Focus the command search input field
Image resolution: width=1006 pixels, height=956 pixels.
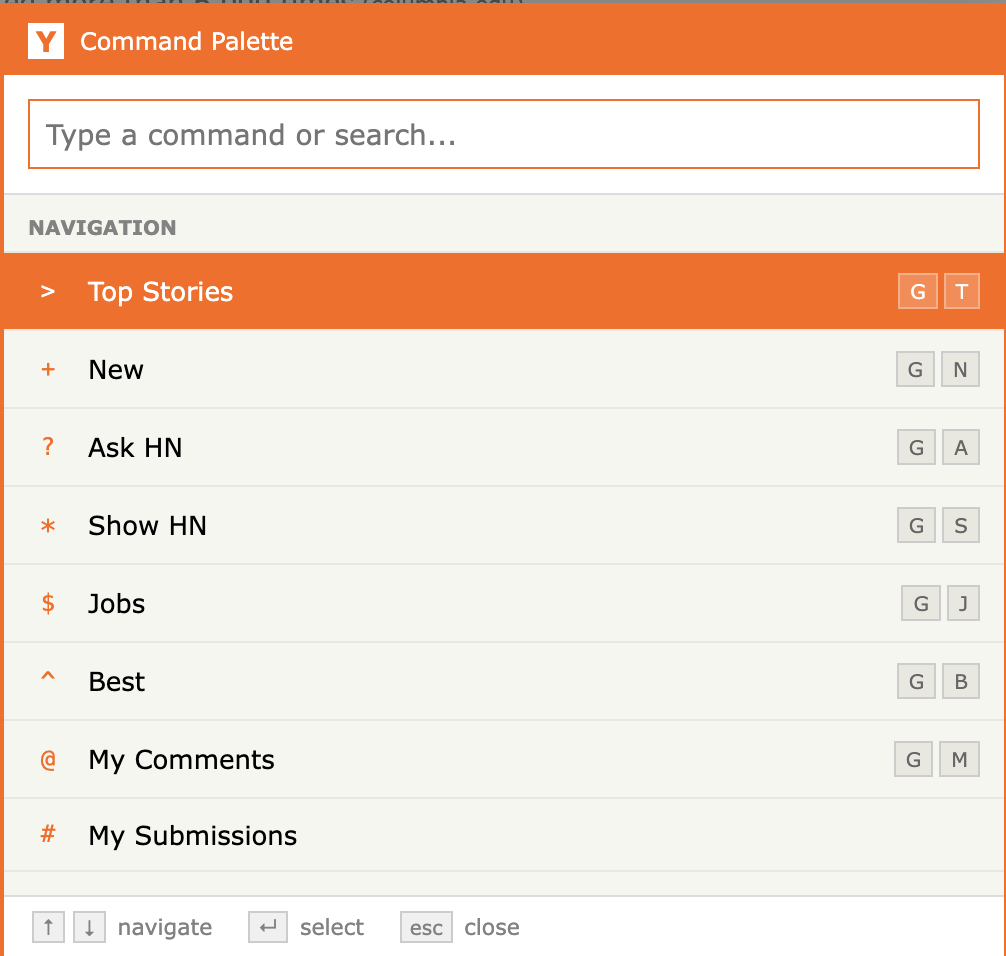[504, 134]
